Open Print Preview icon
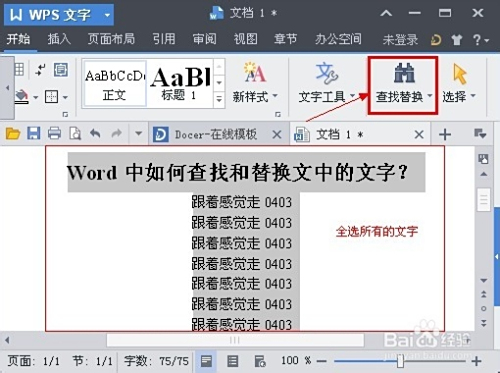 75,134
